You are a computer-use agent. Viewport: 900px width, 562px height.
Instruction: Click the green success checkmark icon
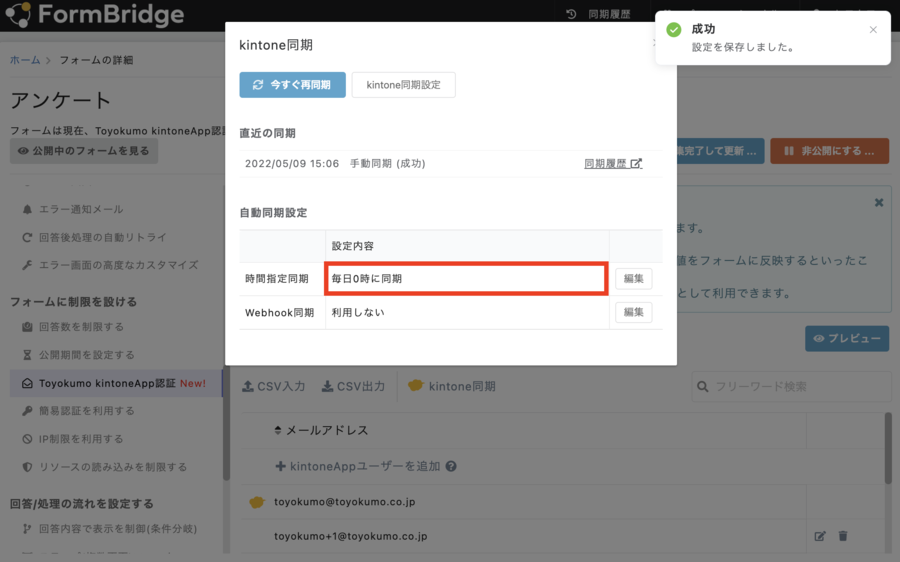pyautogui.click(x=674, y=29)
